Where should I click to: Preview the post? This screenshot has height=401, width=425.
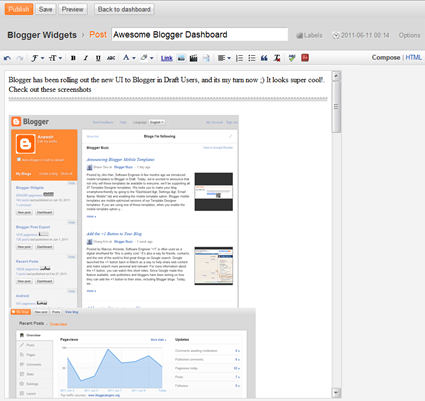click(x=73, y=9)
